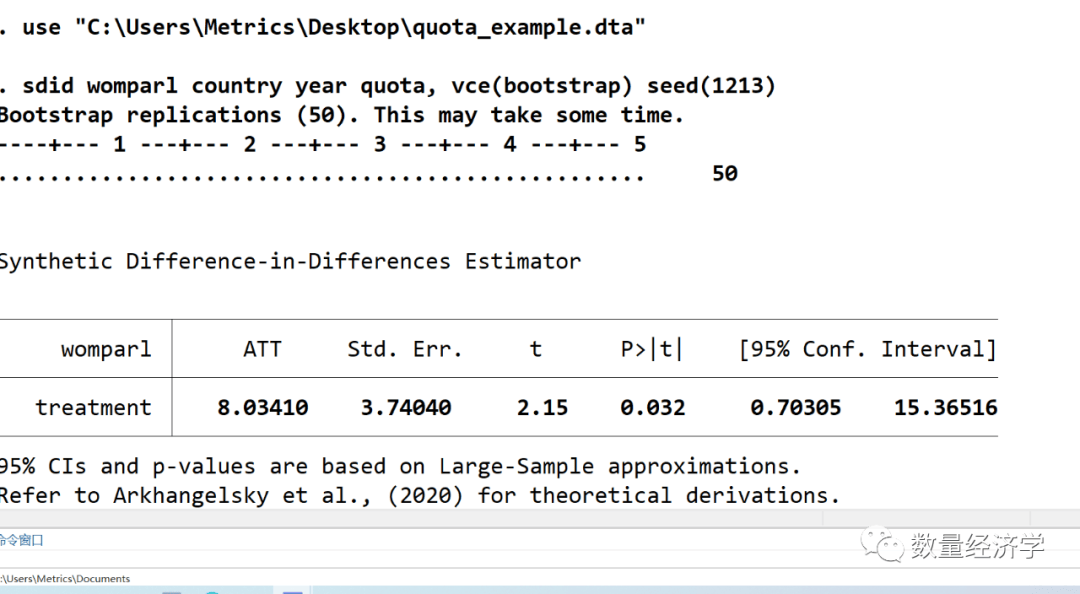The image size is (1080, 594).
Task: Click the womparl variable header
Action: [x=107, y=348]
